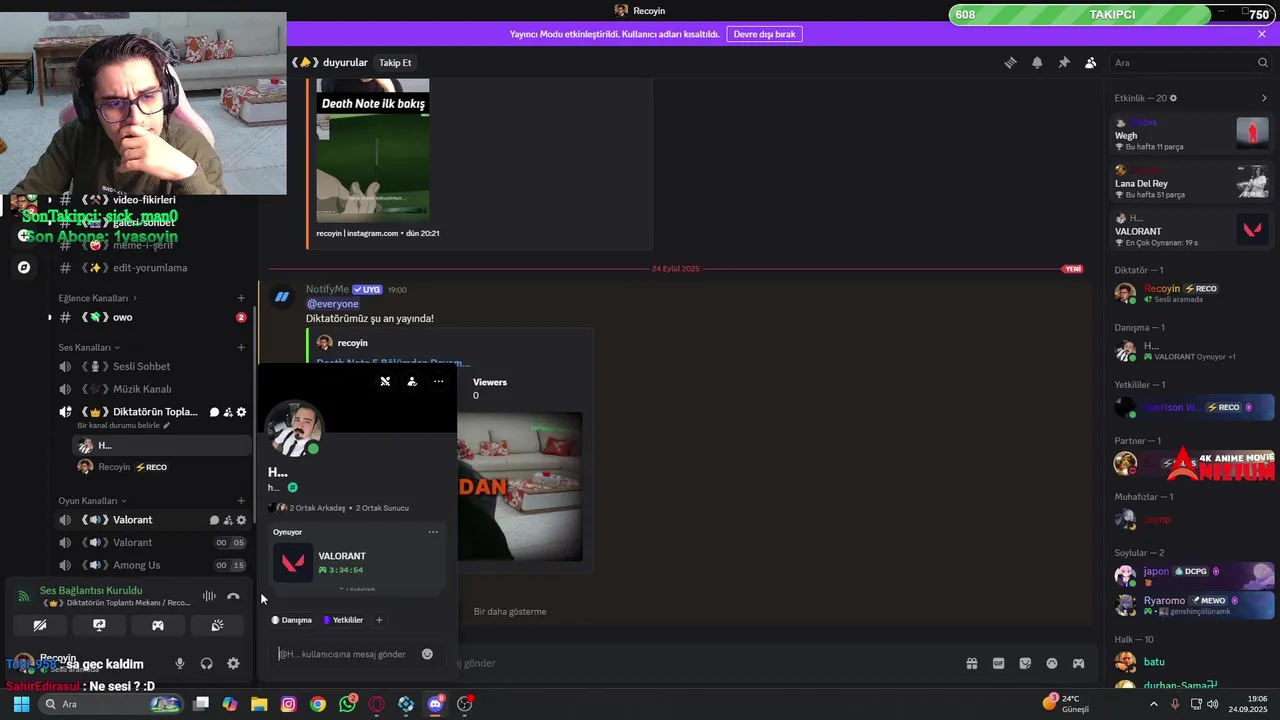Screen dimensions: 1280x720
Task: Create invite for Diktatörün Toplantı channel
Action: (228, 412)
